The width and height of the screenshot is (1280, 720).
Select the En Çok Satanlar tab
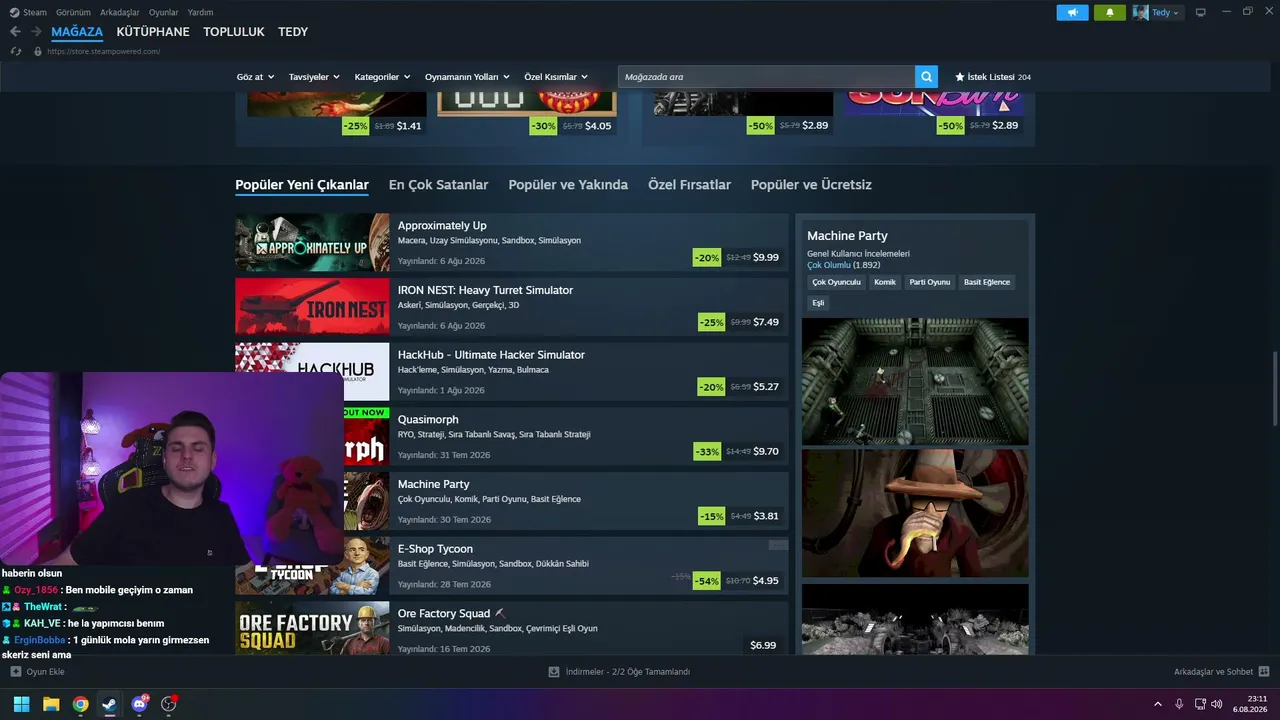(x=438, y=185)
